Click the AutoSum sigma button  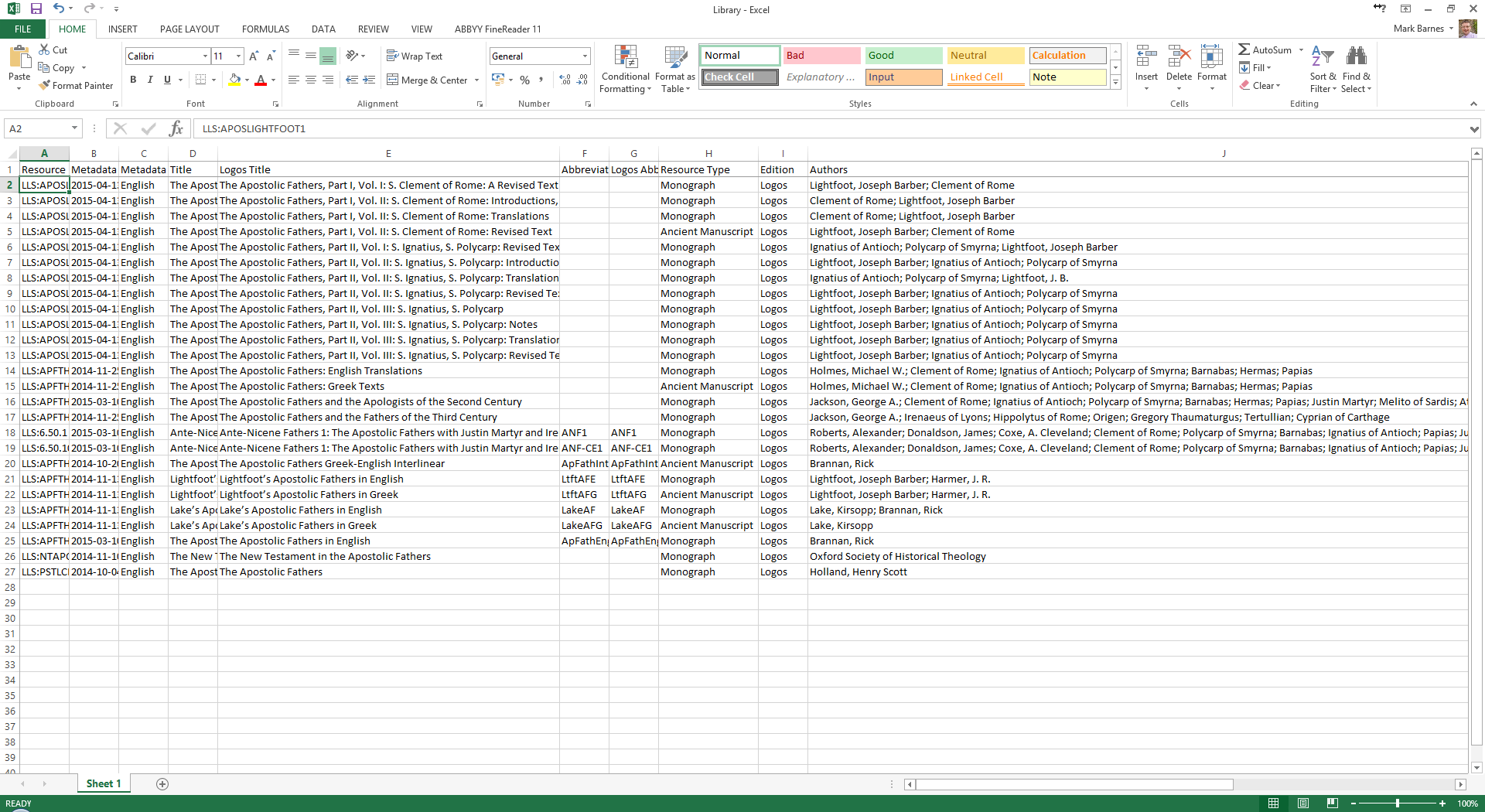tap(1265, 50)
